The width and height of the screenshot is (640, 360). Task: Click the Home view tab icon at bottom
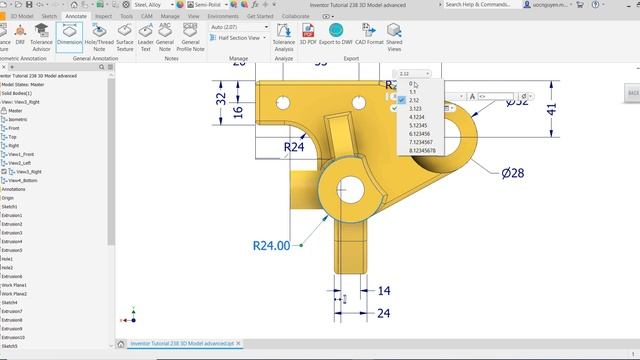(121, 344)
